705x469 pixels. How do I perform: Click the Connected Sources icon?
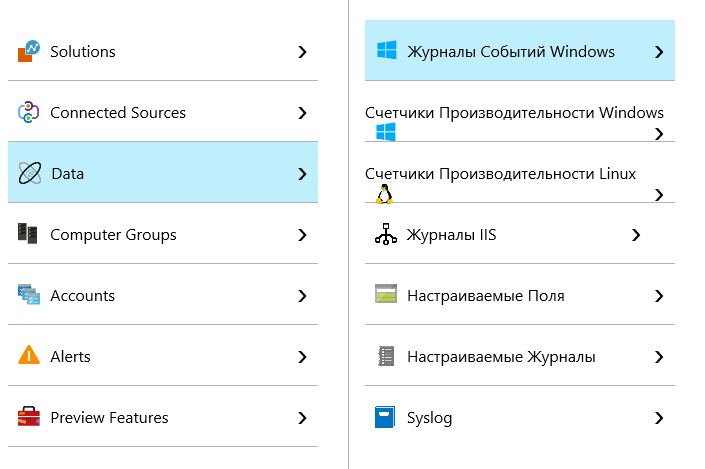pos(29,112)
